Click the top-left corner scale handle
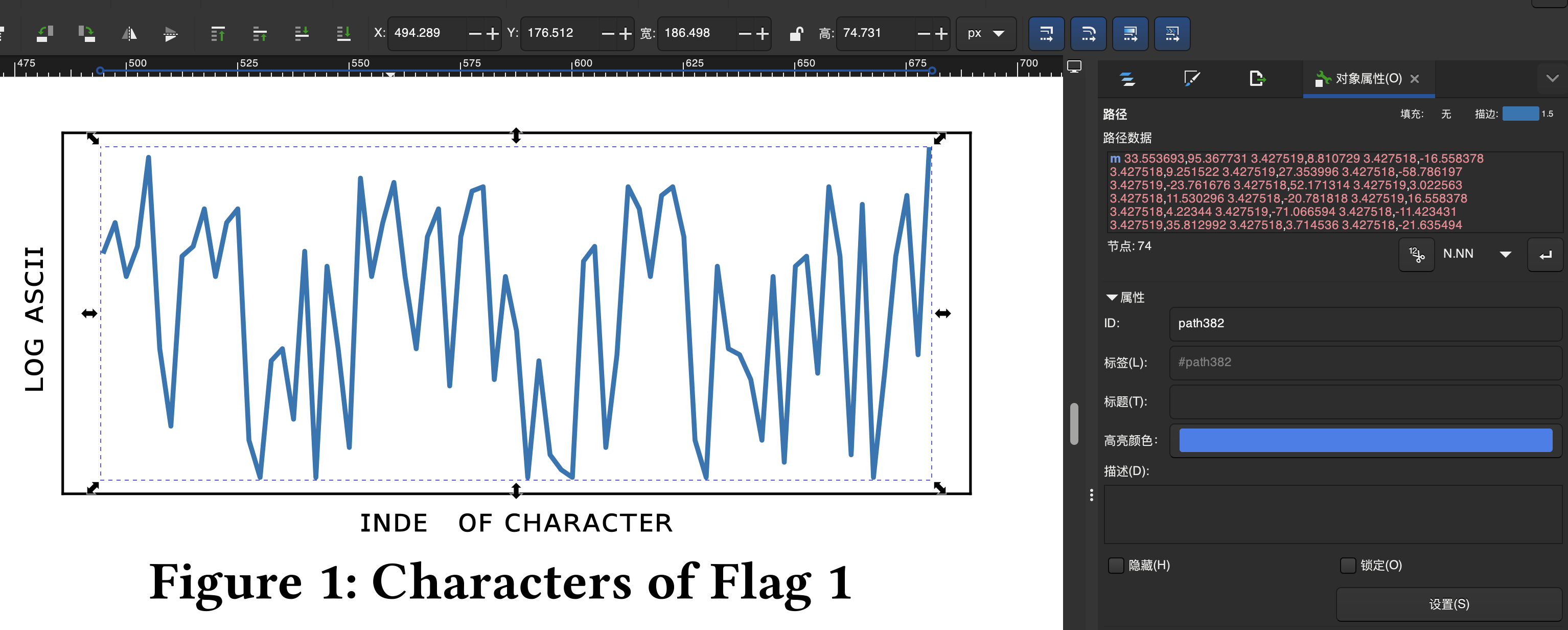The height and width of the screenshot is (630, 1568). 93,138
